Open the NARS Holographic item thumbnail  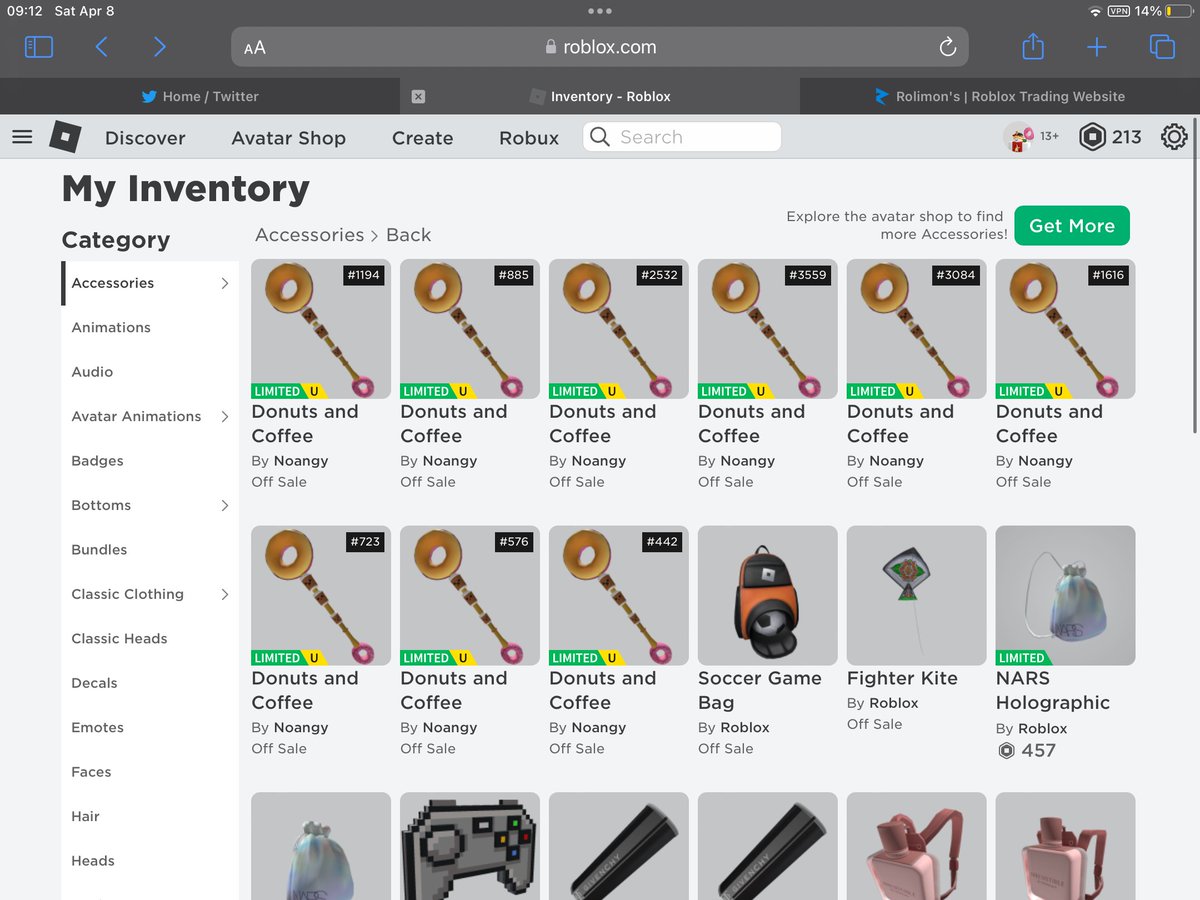(x=1066, y=596)
